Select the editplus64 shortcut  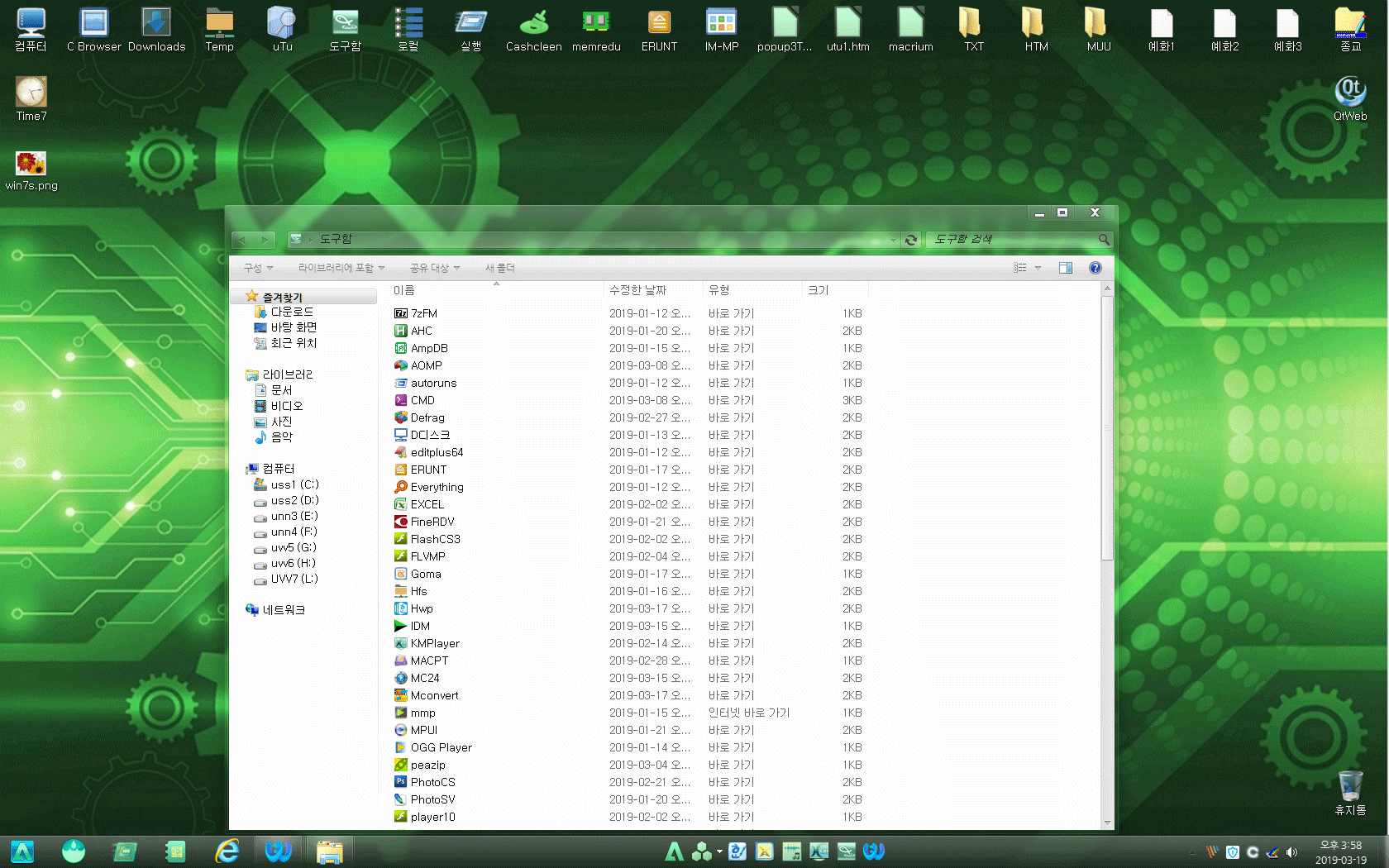click(x=428, y=452)
